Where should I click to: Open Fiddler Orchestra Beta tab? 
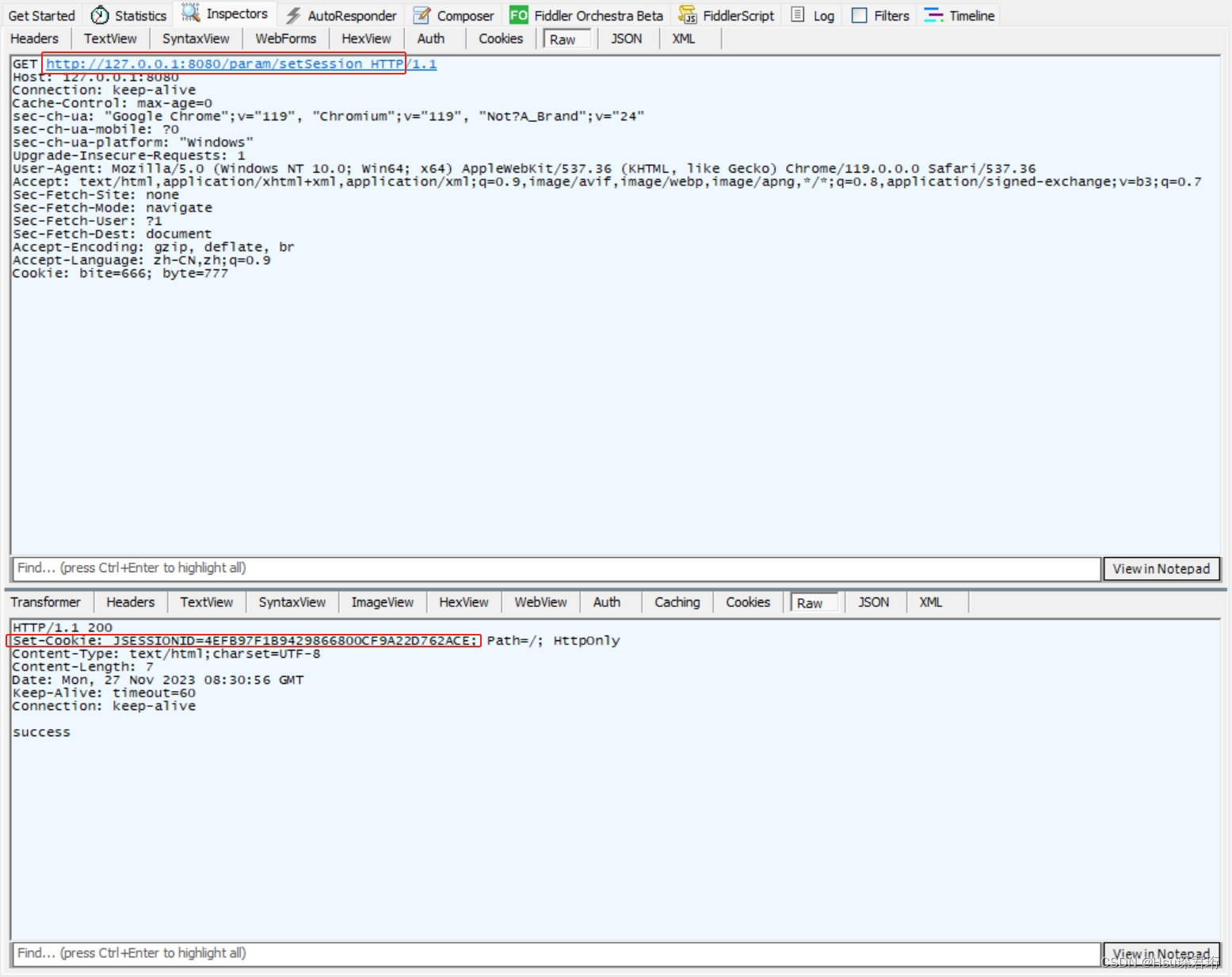(586, 15)
